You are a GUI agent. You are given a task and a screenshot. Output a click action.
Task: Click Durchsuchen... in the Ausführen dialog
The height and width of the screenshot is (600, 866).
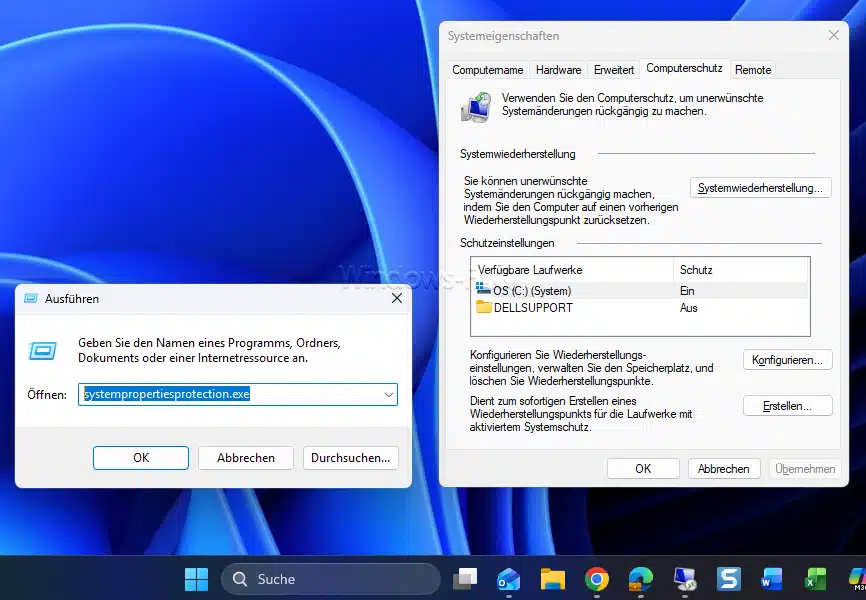point(351,458)
